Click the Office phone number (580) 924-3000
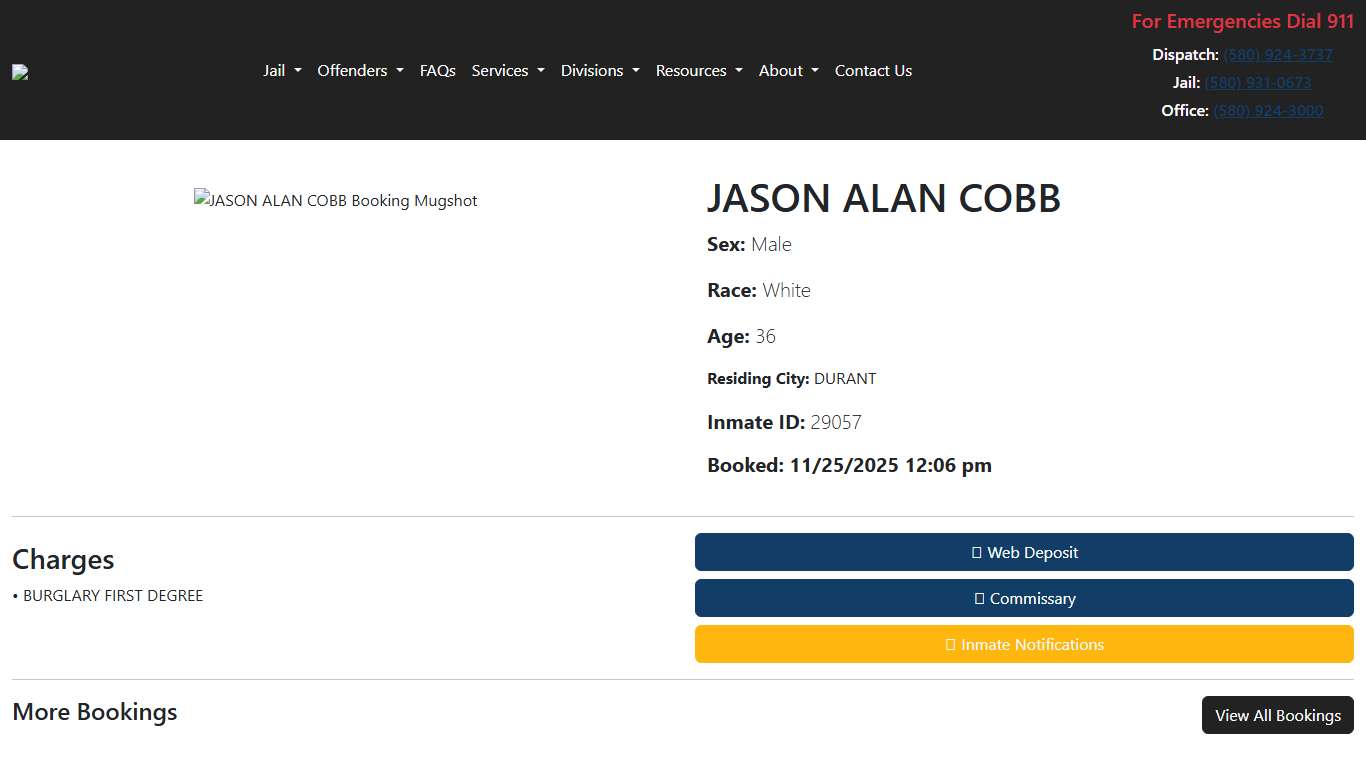1366x768 pixels. 1268,110
